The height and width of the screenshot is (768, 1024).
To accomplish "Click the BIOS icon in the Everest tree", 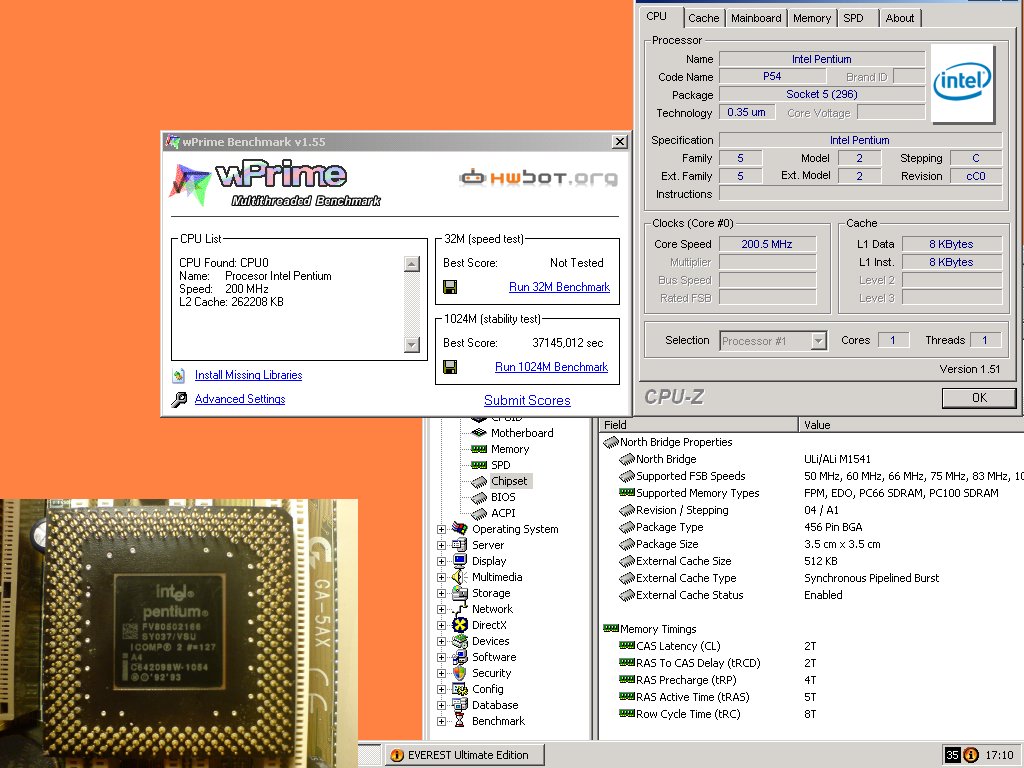I will (x=479, y=497).
